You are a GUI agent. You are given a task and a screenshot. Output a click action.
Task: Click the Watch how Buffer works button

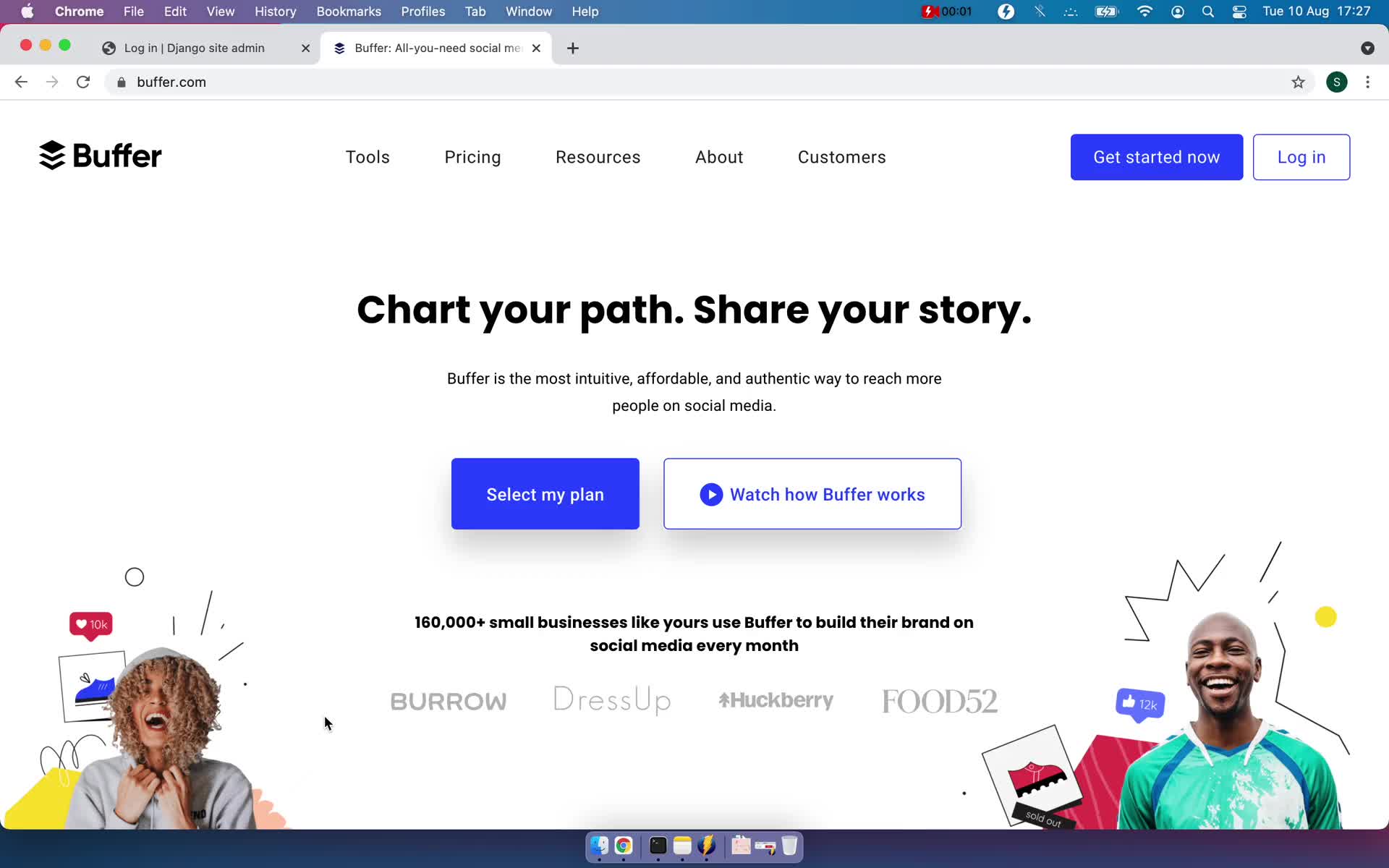pyautogui.click(x=812, y=493)
